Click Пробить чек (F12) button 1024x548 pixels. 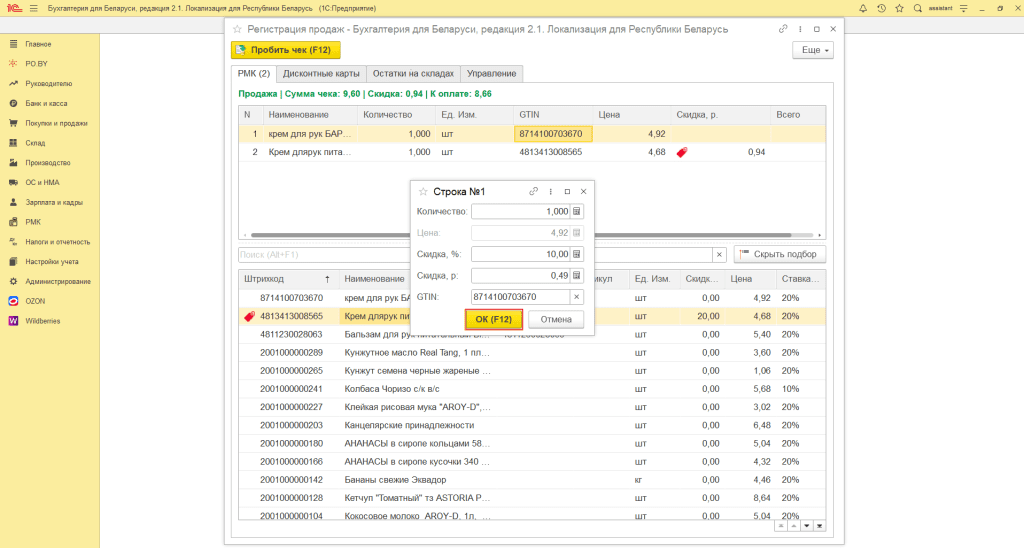pos(285,50)
